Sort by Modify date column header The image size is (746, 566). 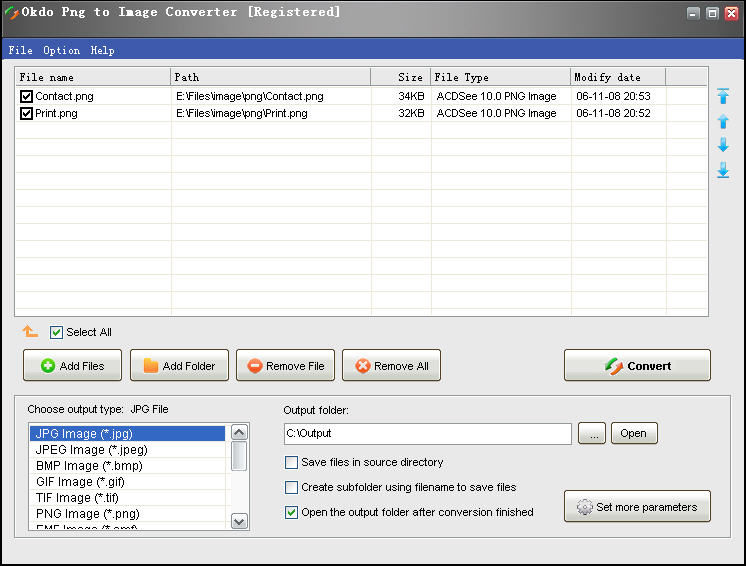coord(618,77)
